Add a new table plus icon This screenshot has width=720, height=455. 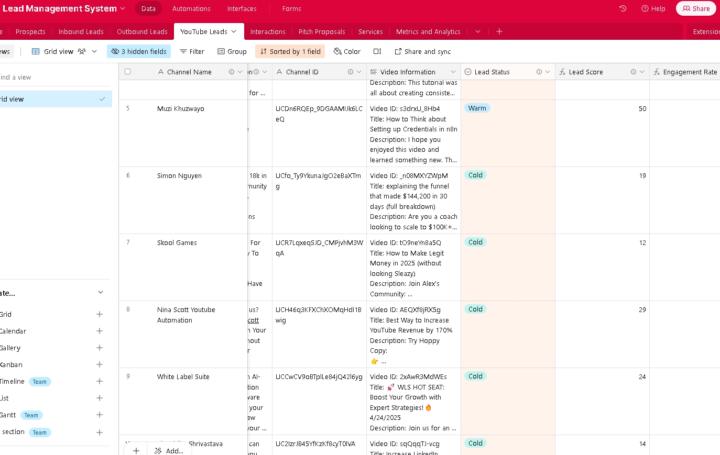499,32
